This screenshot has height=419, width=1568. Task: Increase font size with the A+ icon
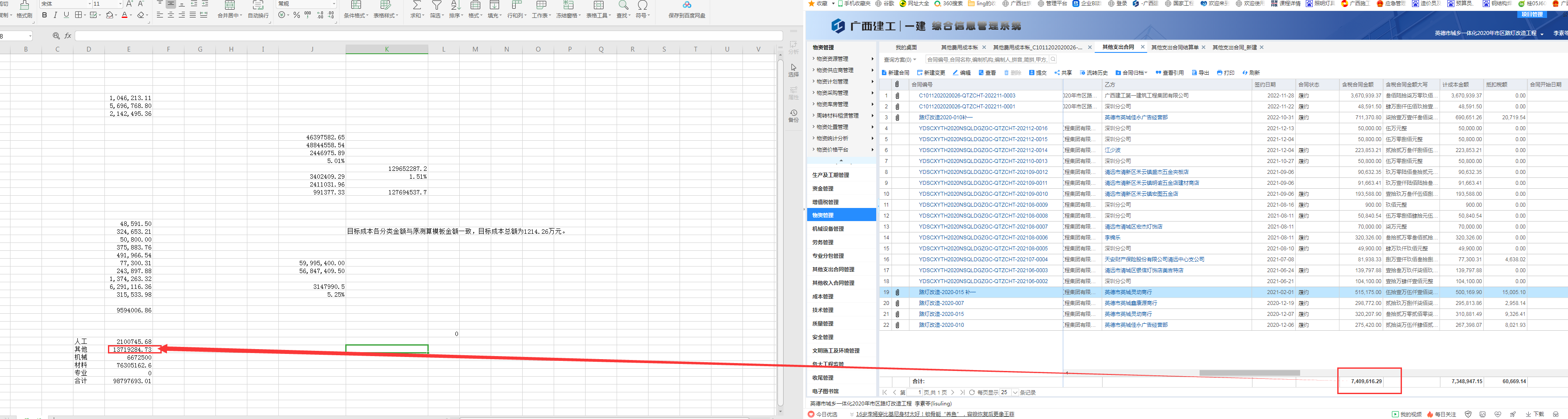pos(129,3)
